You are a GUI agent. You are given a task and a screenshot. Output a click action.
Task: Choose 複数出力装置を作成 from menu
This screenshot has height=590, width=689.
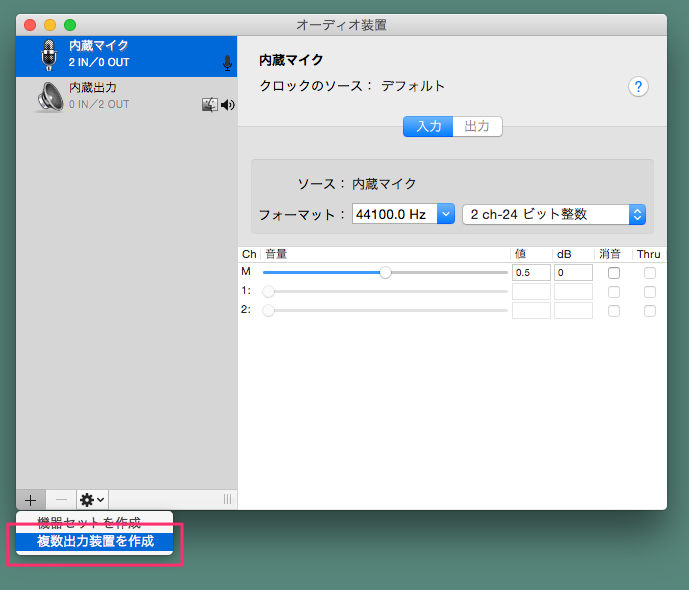click(x=94, y=541)
